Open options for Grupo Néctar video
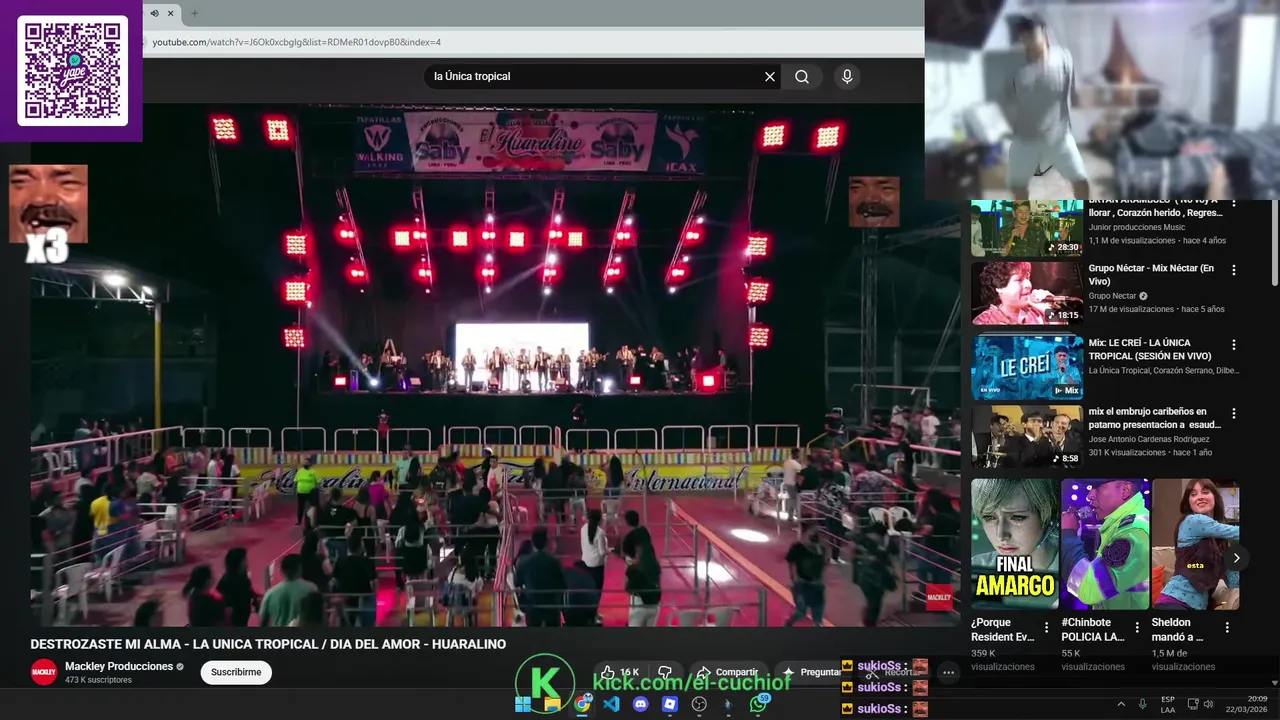1280x720 pixels. click(x=1234, y=270)
